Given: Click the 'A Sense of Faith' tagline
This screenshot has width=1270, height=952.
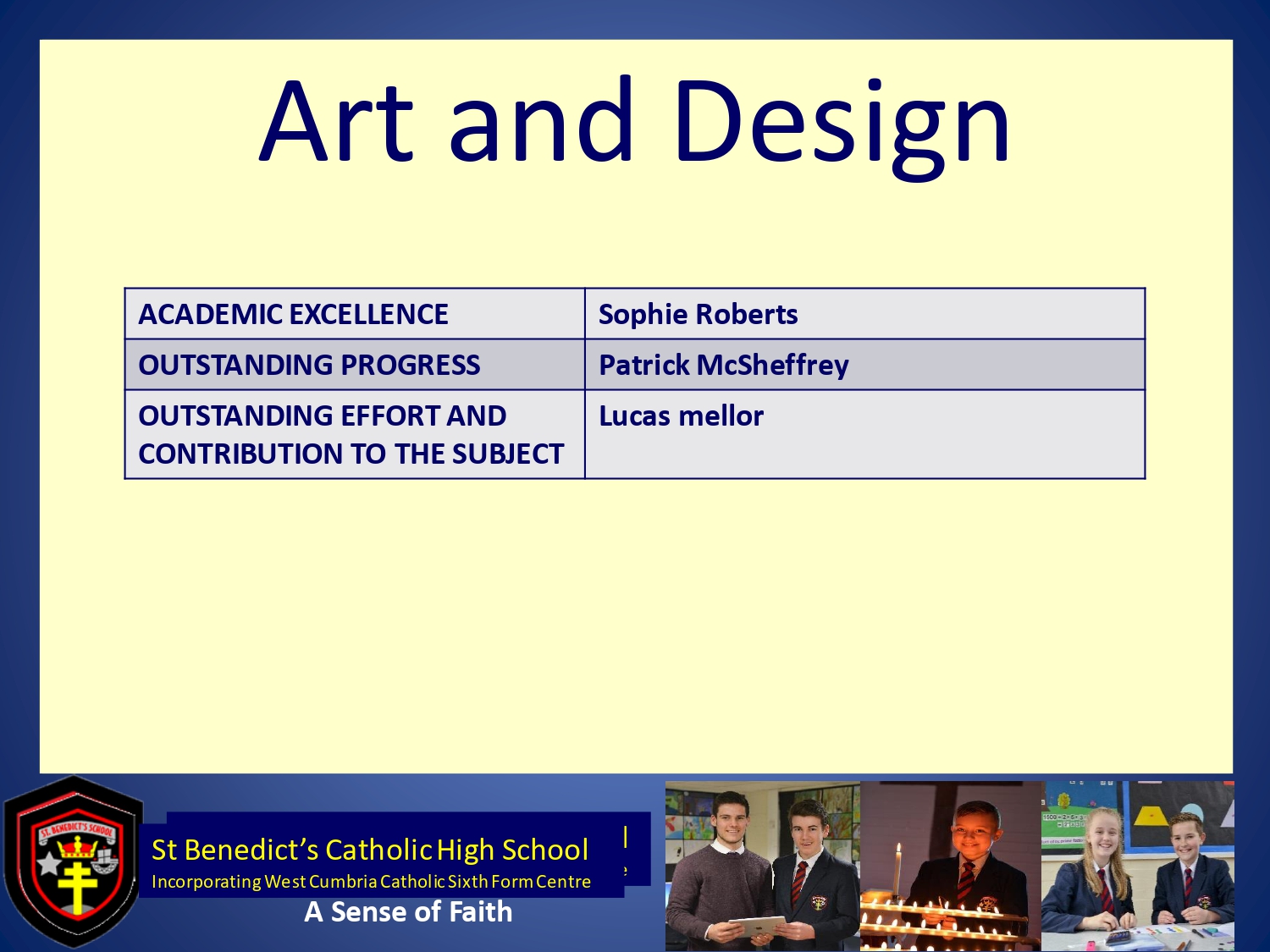Looking at the screenshot, I should coord(408,912).
